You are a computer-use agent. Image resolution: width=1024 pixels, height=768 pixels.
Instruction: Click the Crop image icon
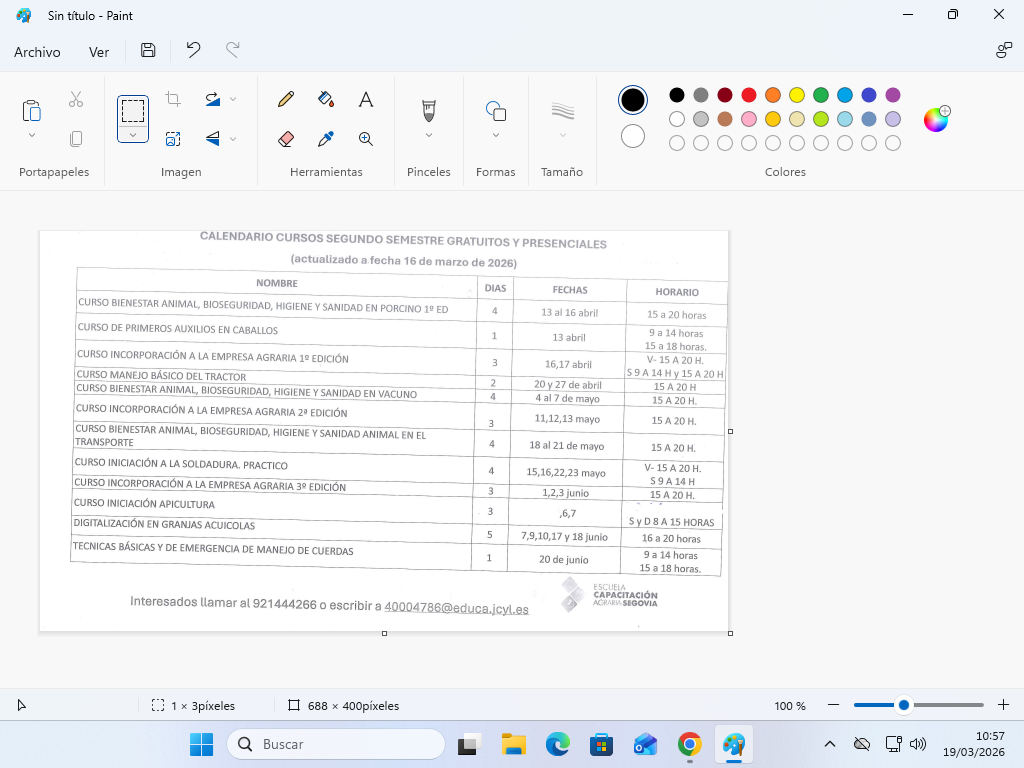(173, 99)
